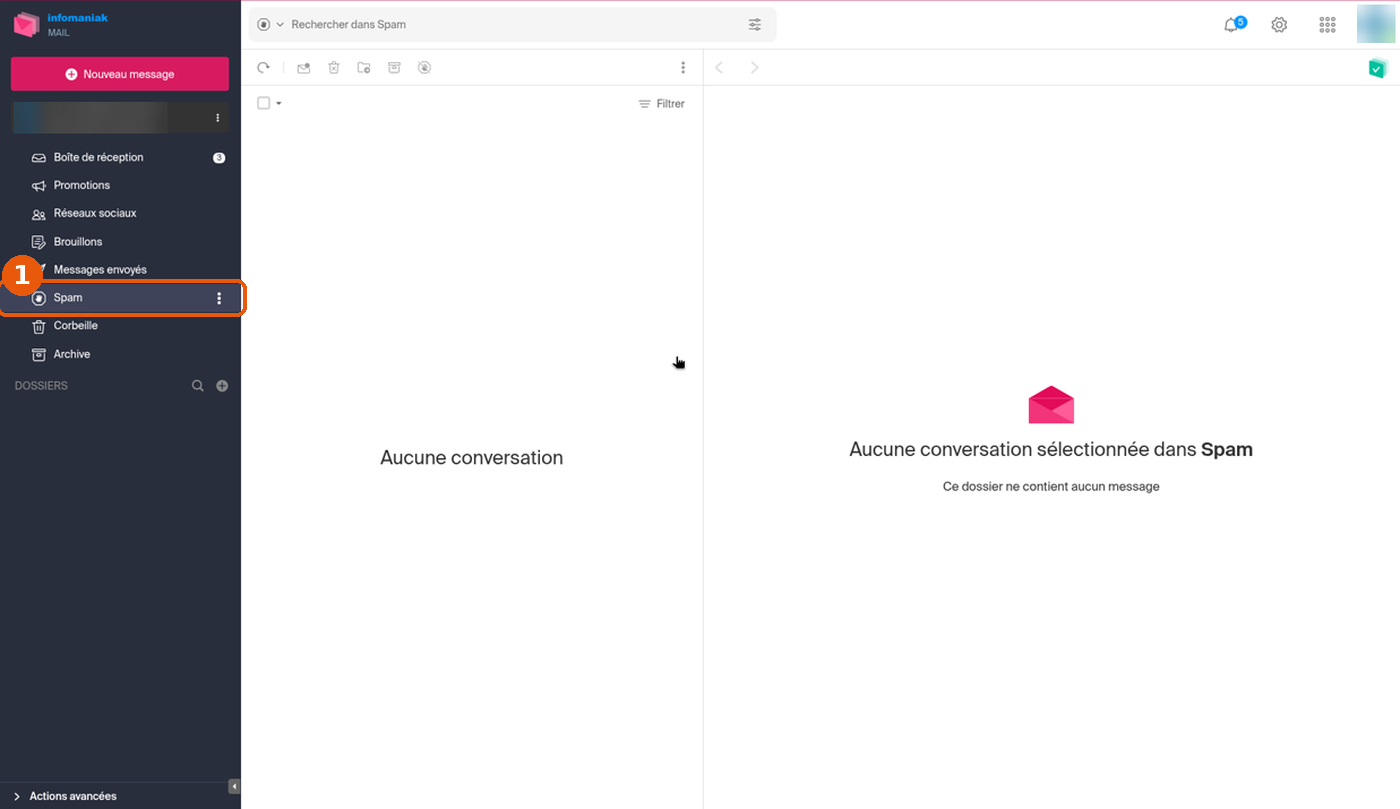1400x809 pixels.
Task: Expand the search scope dropdown chevron
Action: point(280,24)
